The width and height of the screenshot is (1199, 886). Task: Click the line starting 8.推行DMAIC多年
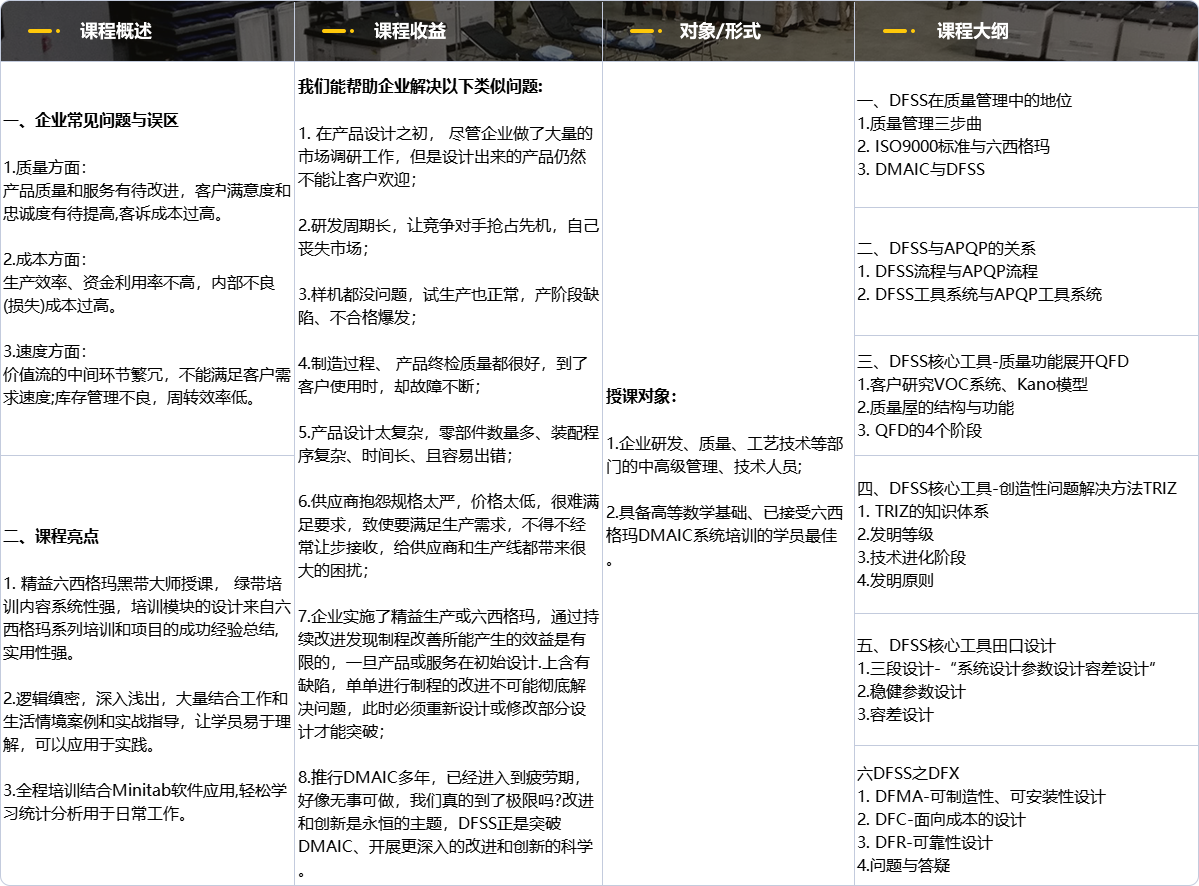[x=439, y=777]
